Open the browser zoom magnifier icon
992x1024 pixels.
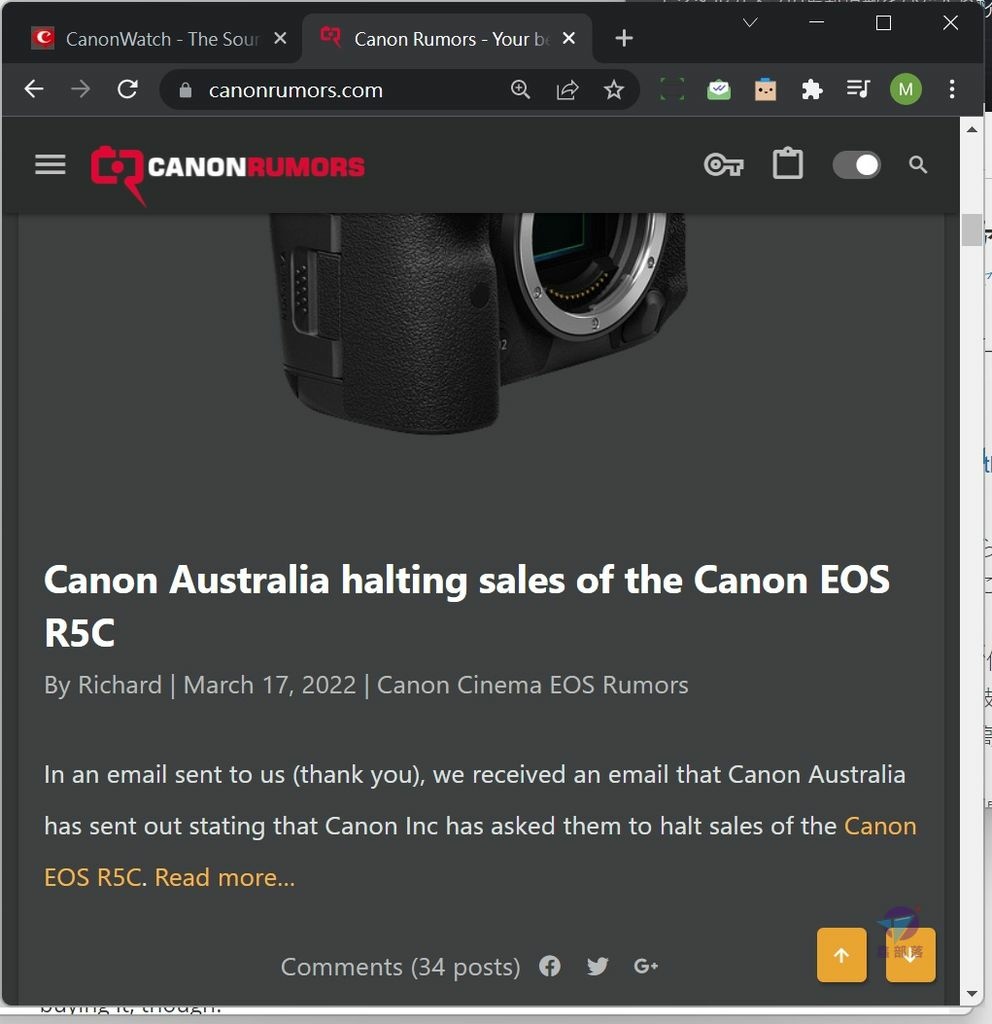[x=520, y=89]
